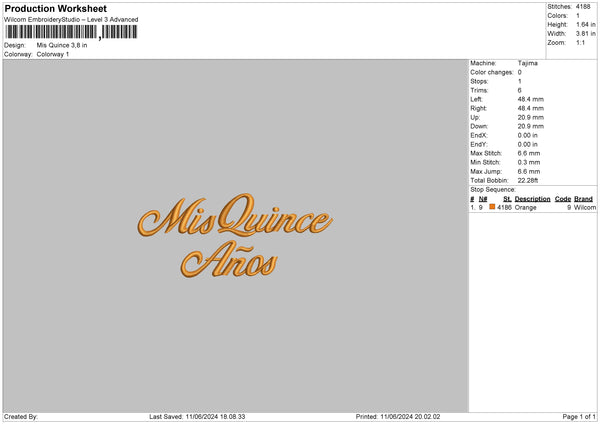600x424 pixels.
Task: Click the Brand column header
Action: tap(584, 199)
